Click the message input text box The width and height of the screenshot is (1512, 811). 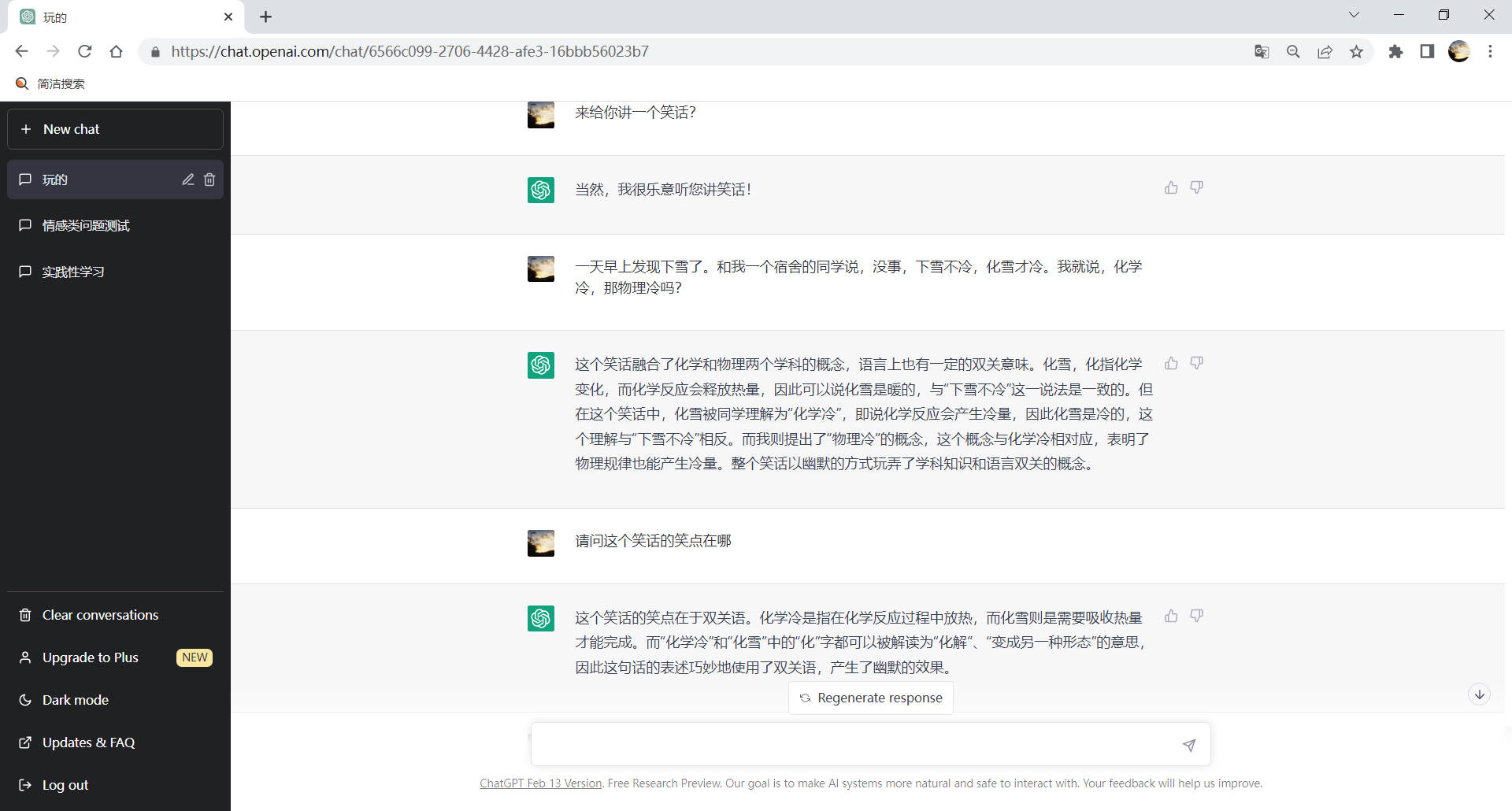(x=854, y=745)
